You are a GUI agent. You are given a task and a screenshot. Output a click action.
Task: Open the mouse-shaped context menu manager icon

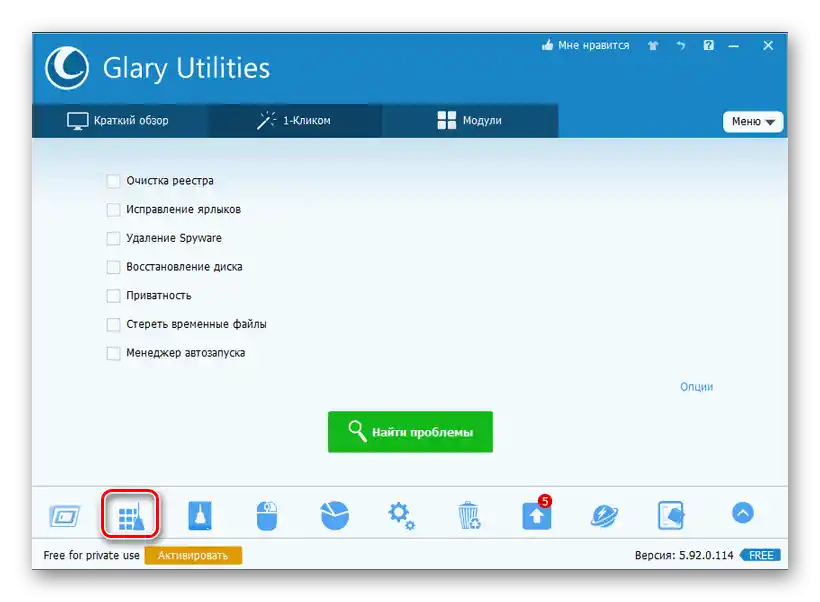coord(267,516)
